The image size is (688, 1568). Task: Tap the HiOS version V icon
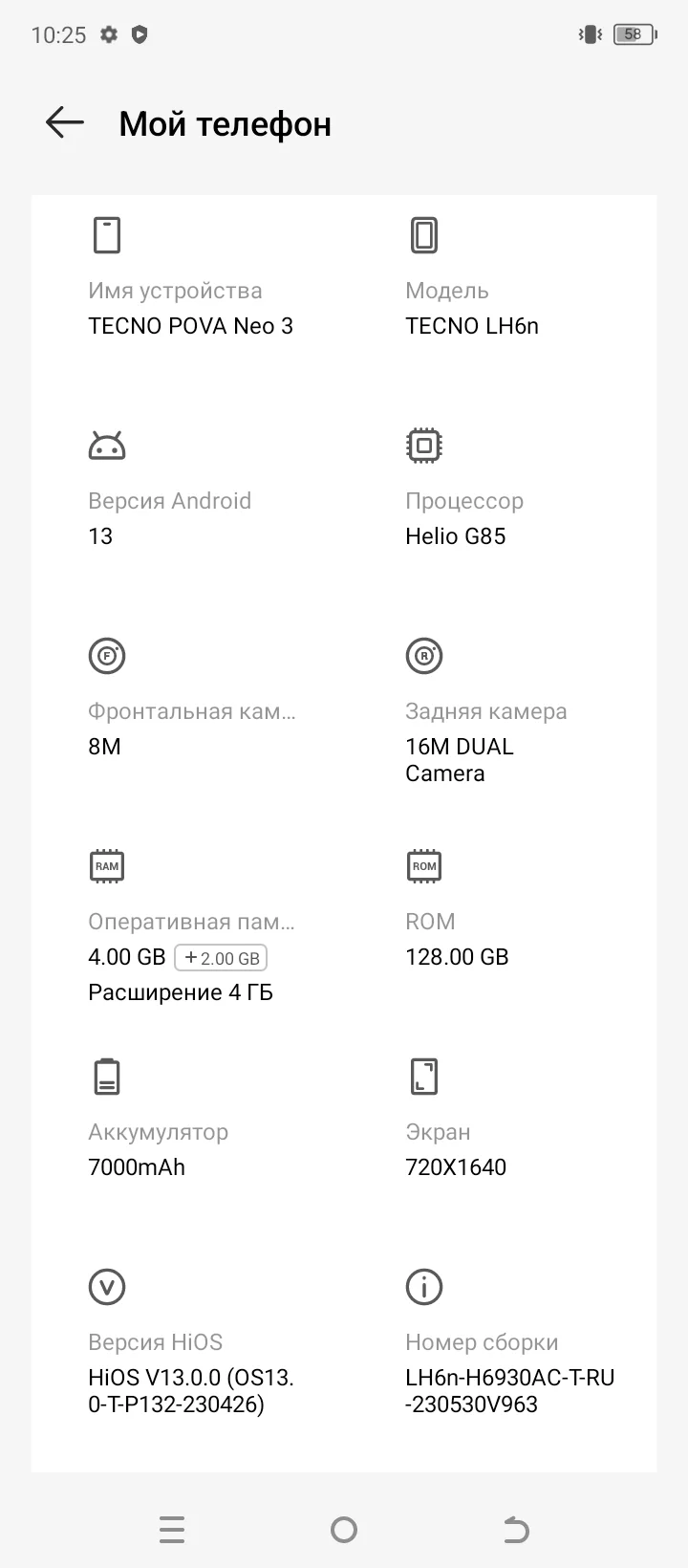pyautogui.click(x=107, y=1287)
